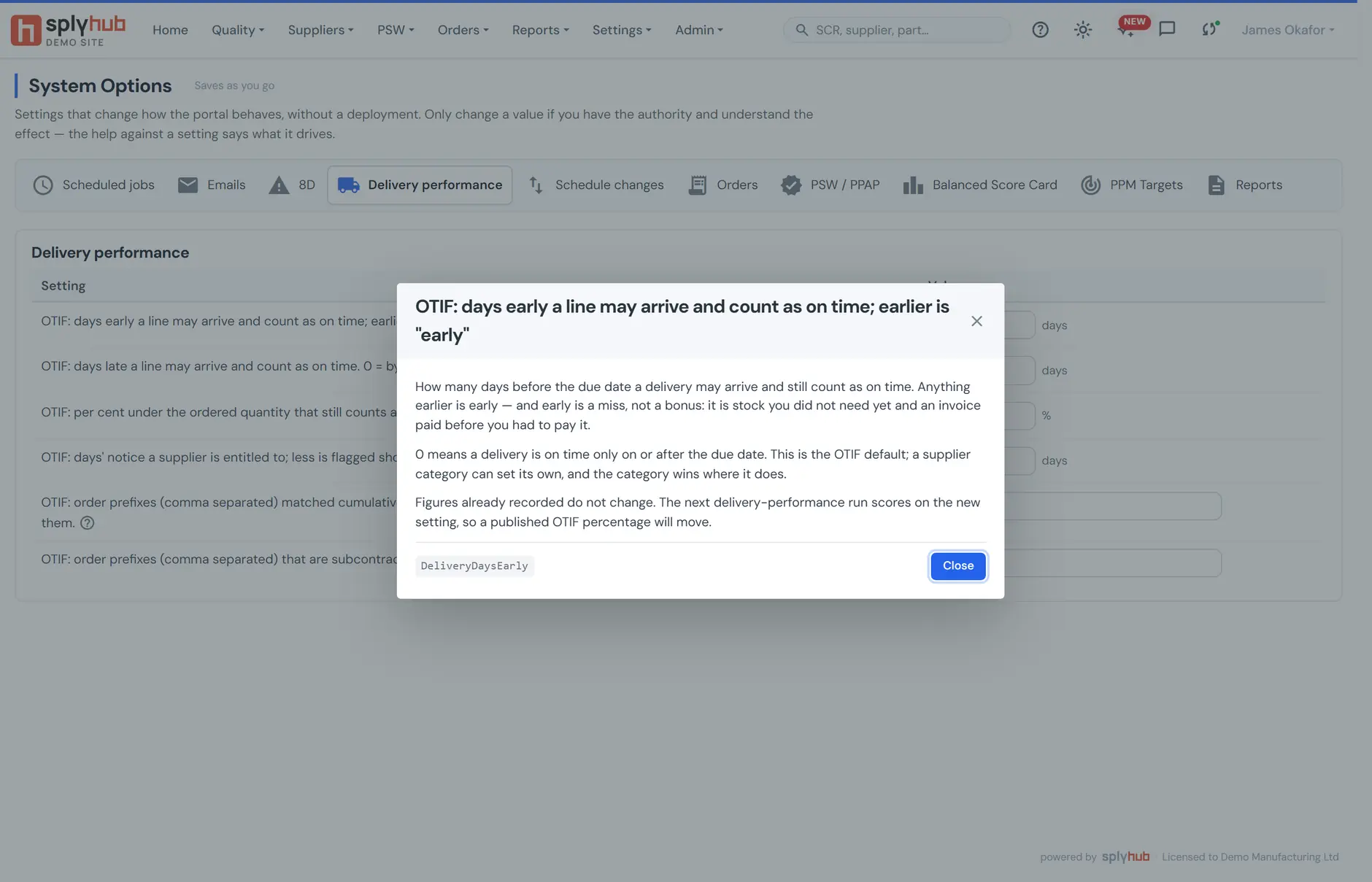Expand the Orders dropdown in navbar
Viewport: 1372px width, 882px height.
pos(463,30)
